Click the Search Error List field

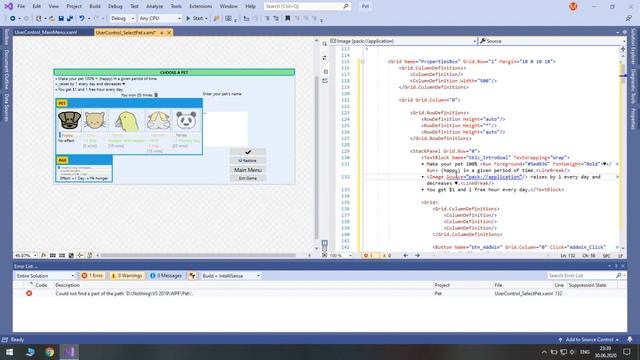(582, 276)
